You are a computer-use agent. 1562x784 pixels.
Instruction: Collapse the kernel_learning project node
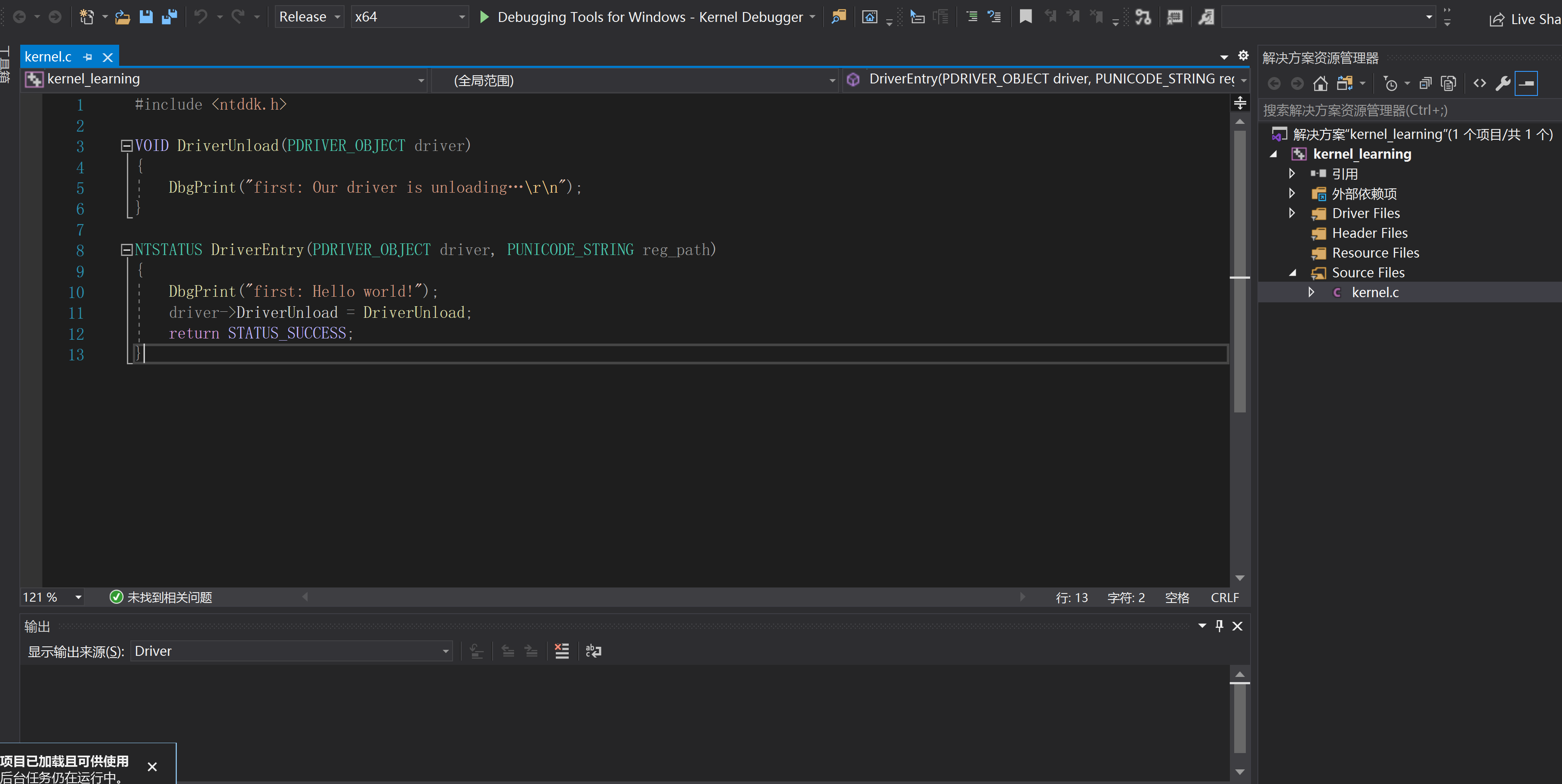(1273, 154)
